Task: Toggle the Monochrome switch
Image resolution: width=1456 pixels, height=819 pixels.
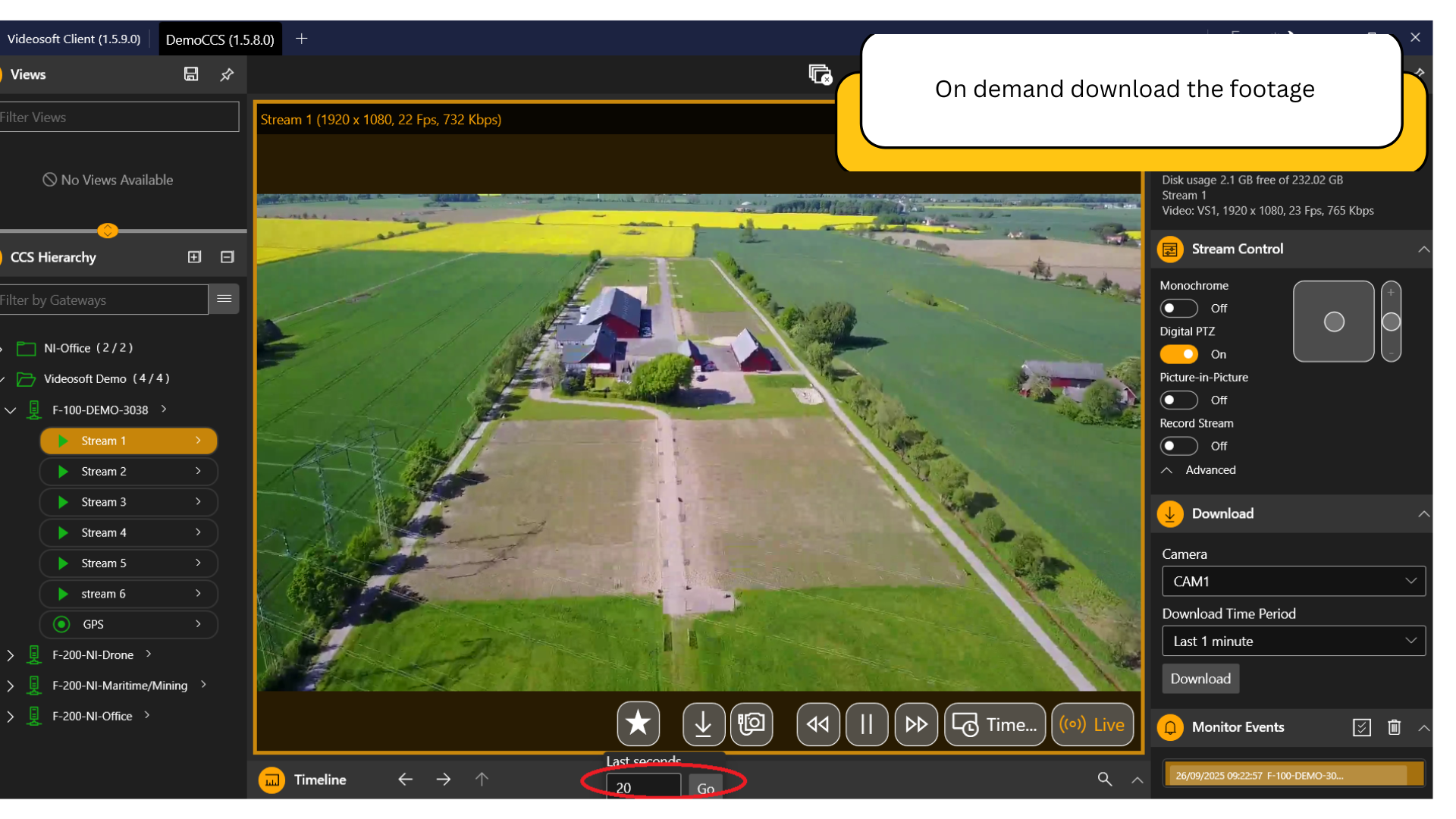Action: [1178, 308]
